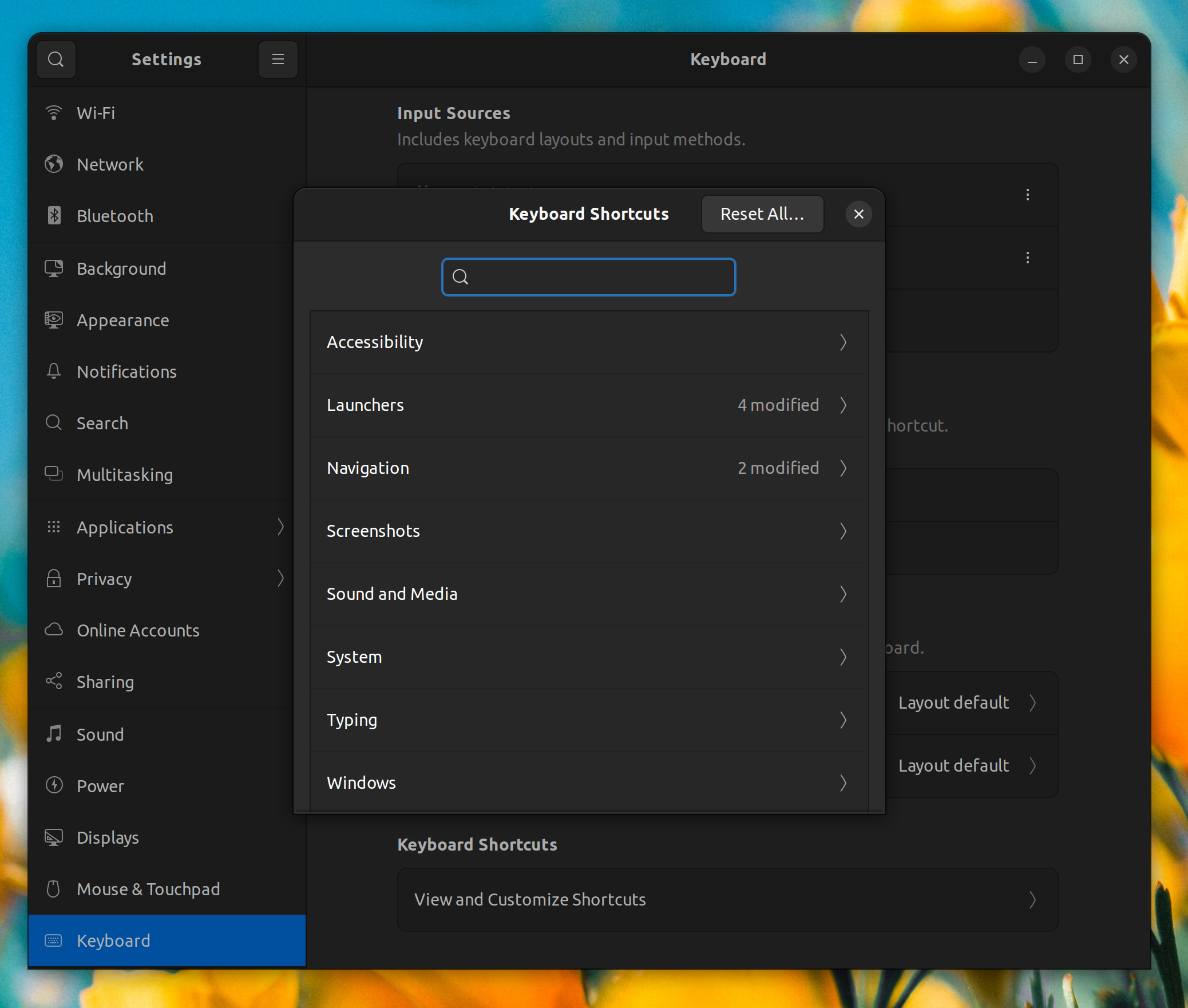Image resolution: width=1188 pixels, height=1008 pixels.
Task: Click the Appearance icon in sidebar
Action: 54,320
